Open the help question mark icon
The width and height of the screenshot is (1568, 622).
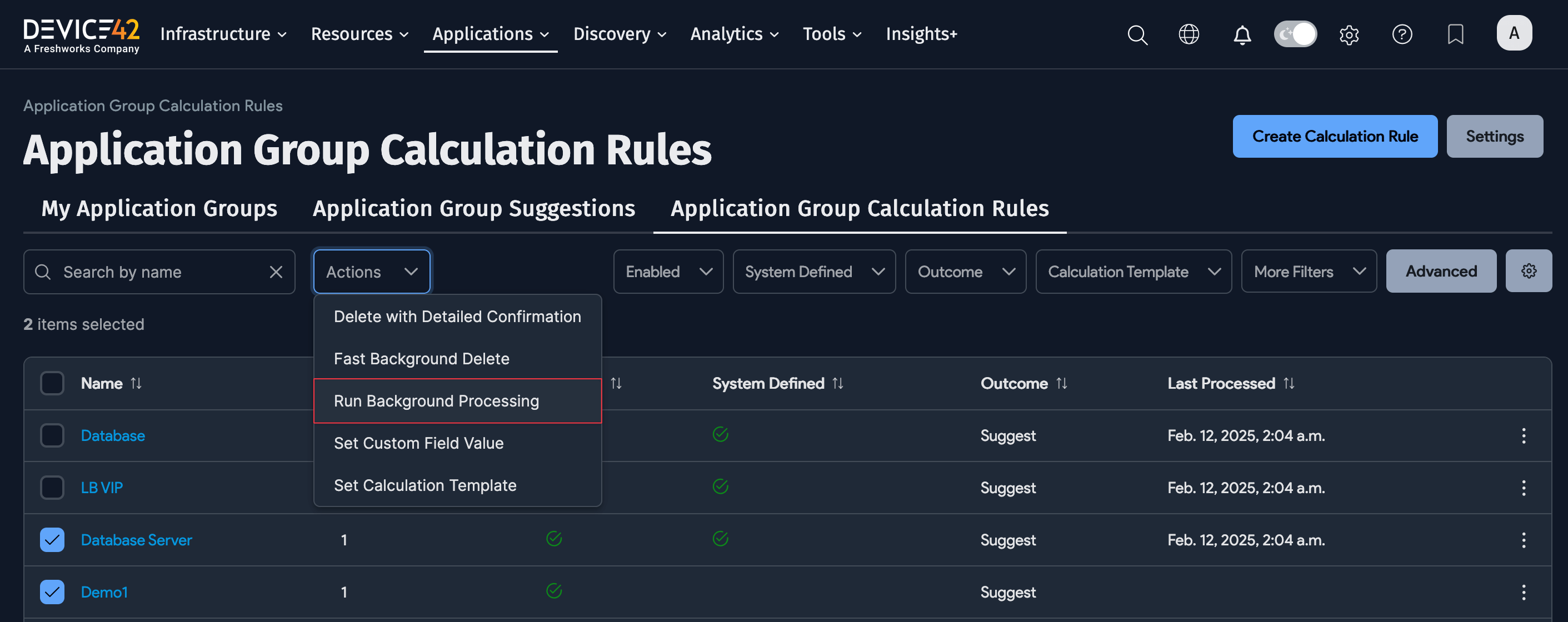[1401, 34]
